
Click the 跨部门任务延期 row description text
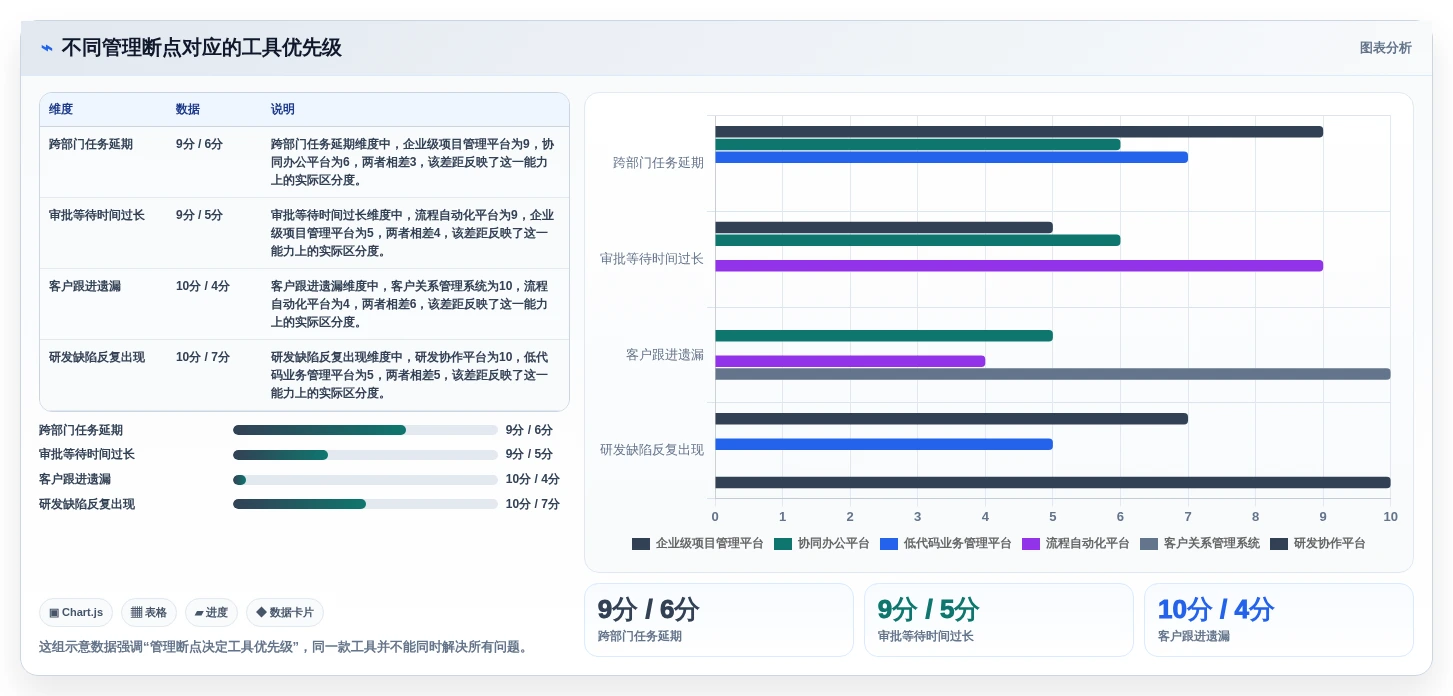pos(412,162)
